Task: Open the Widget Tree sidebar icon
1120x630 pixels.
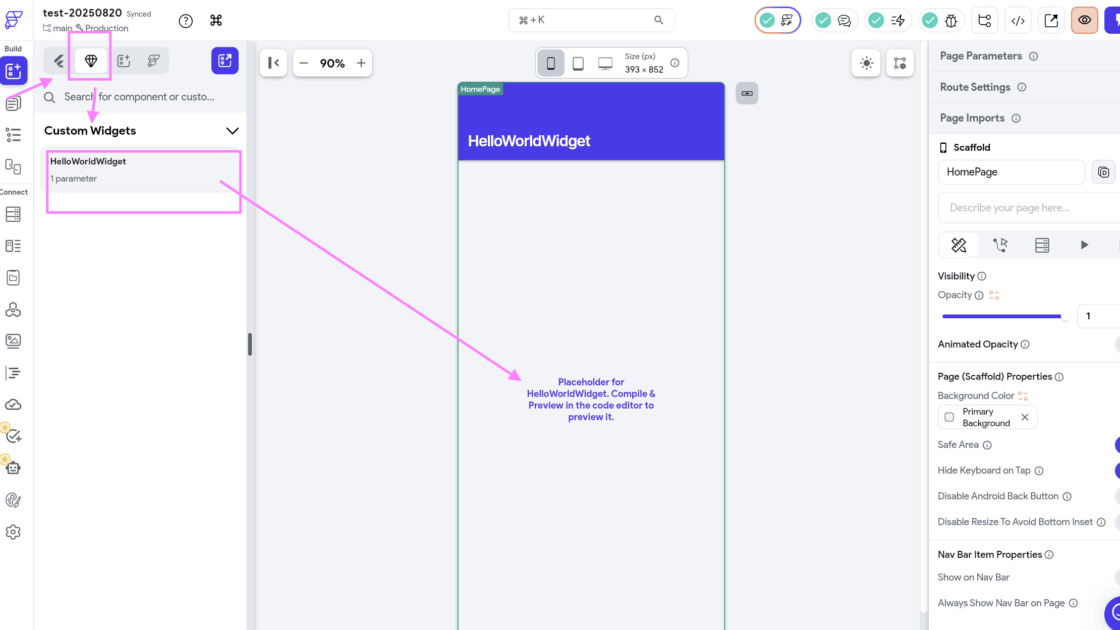Action: tap(13, 135)
